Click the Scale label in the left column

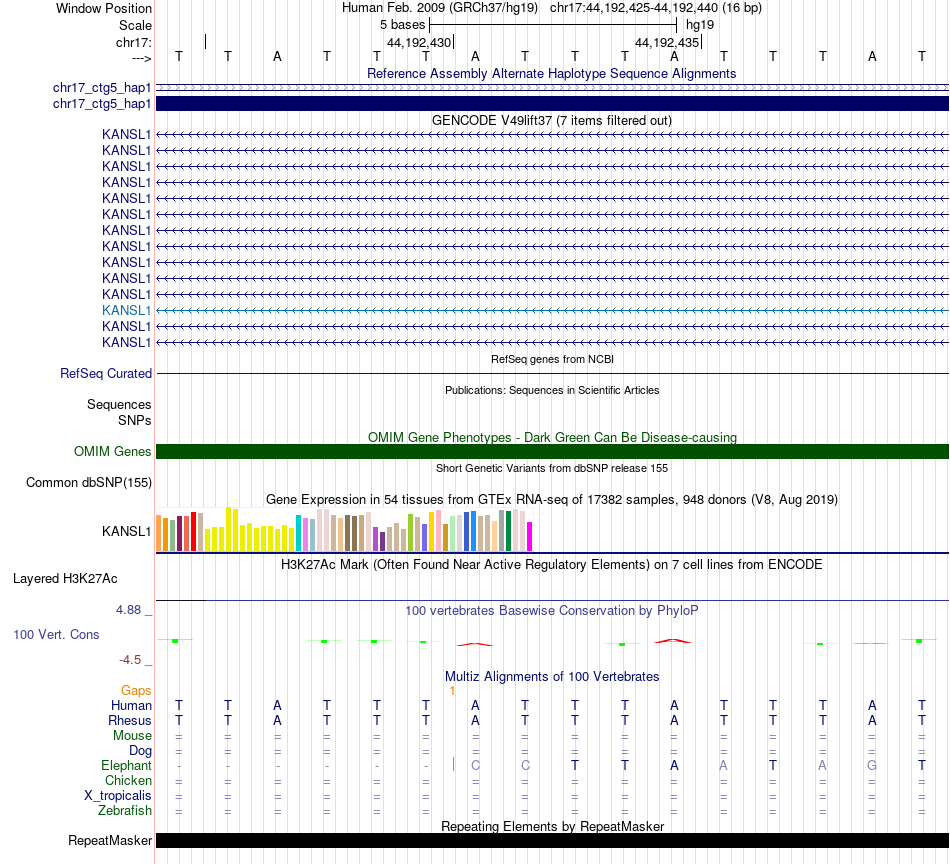[135, 25]
